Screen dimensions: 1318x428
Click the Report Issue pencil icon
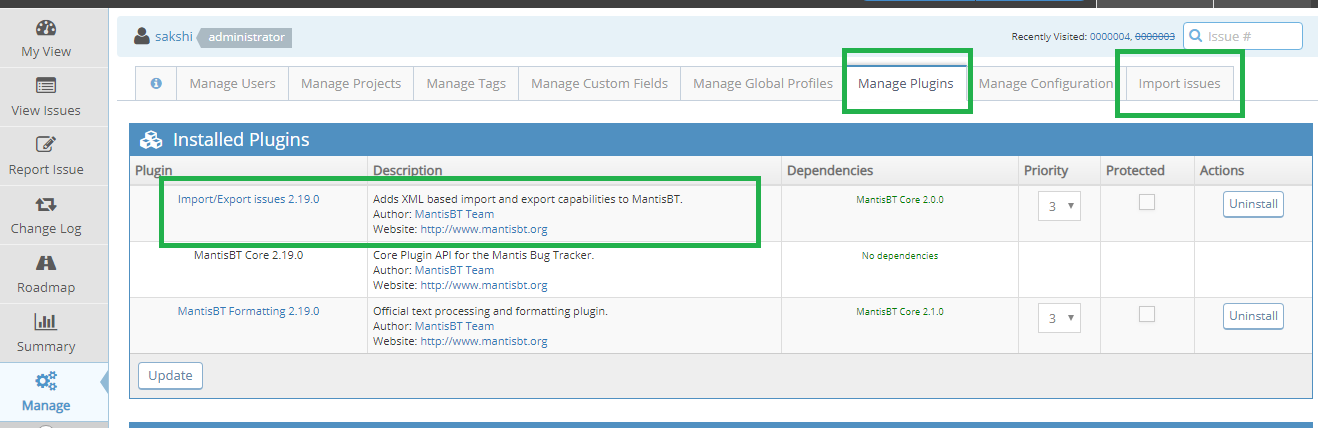(46, 145)
